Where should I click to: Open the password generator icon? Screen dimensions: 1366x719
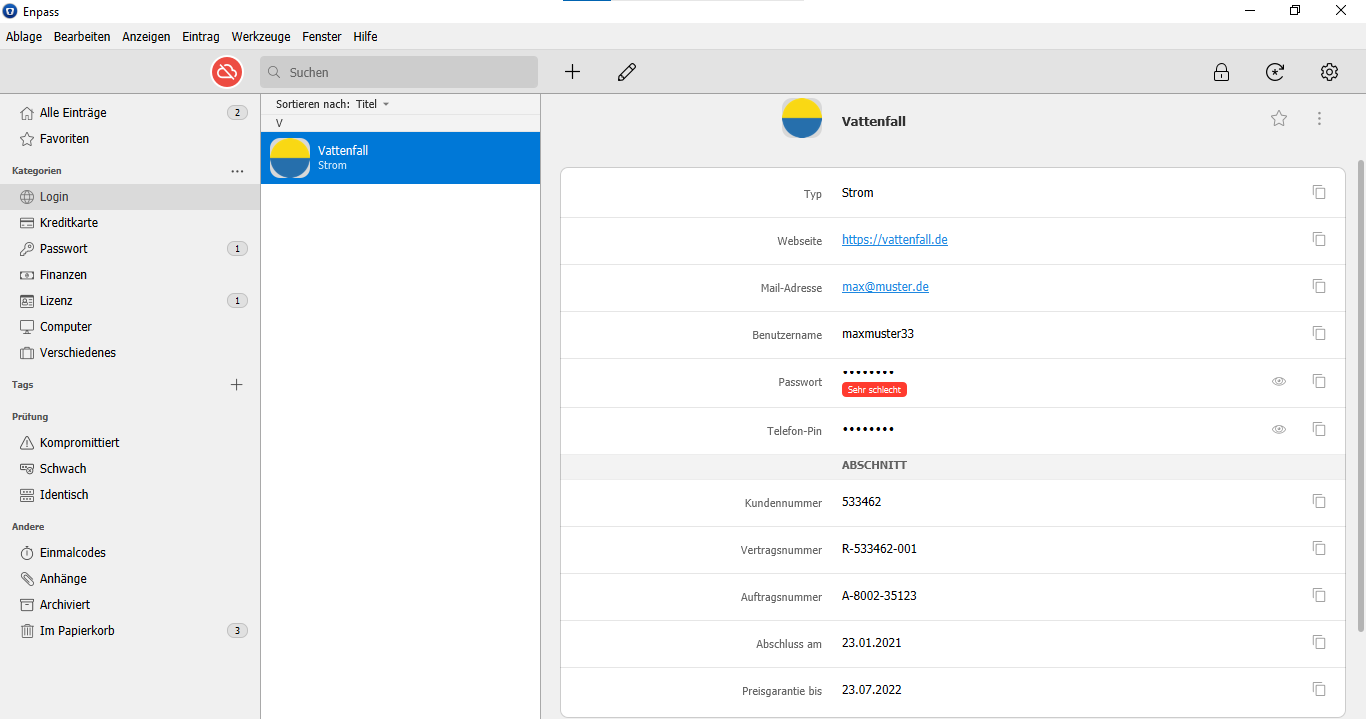tap(1275, 72)
